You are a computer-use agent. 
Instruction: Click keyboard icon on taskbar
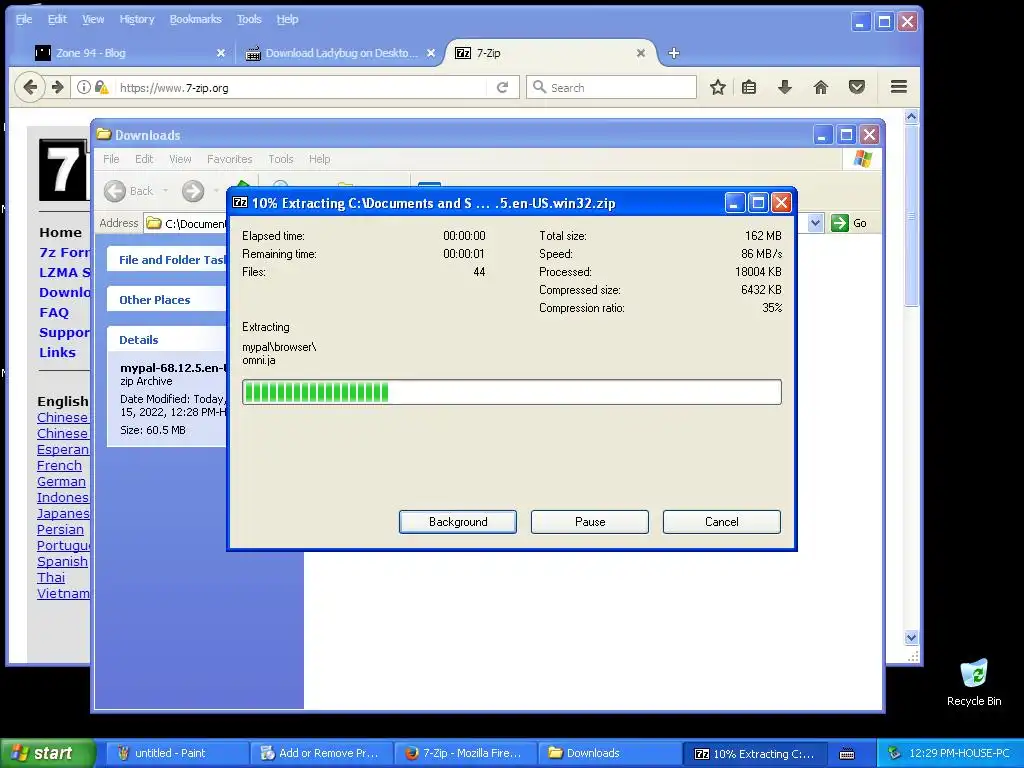[847, 754]
